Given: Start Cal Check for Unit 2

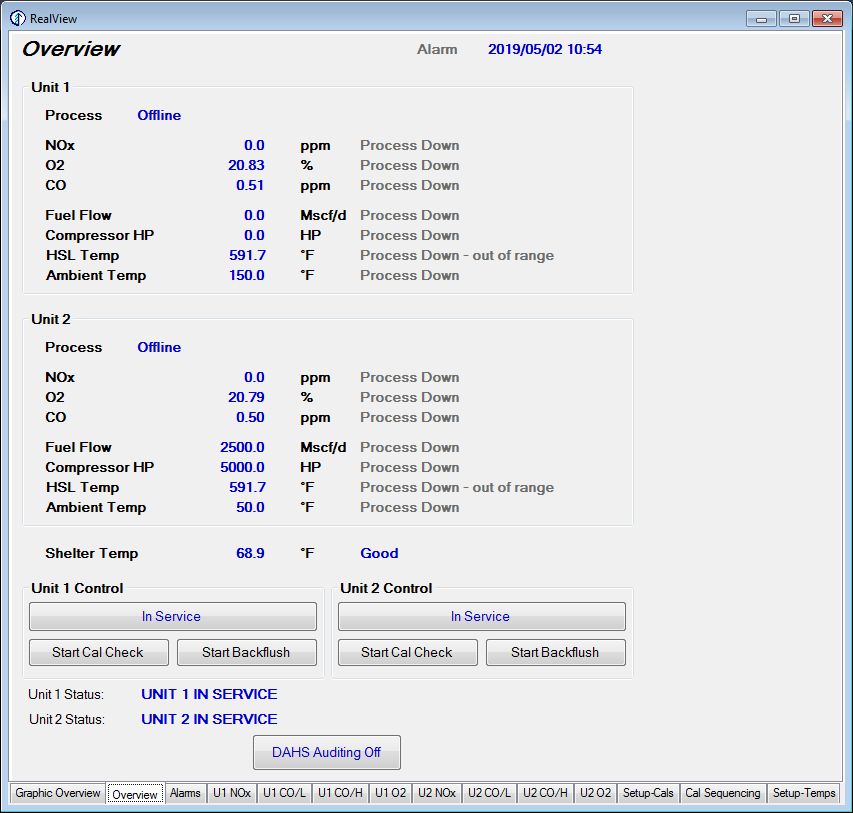Looking at the screenshot, I should [407, 652].
